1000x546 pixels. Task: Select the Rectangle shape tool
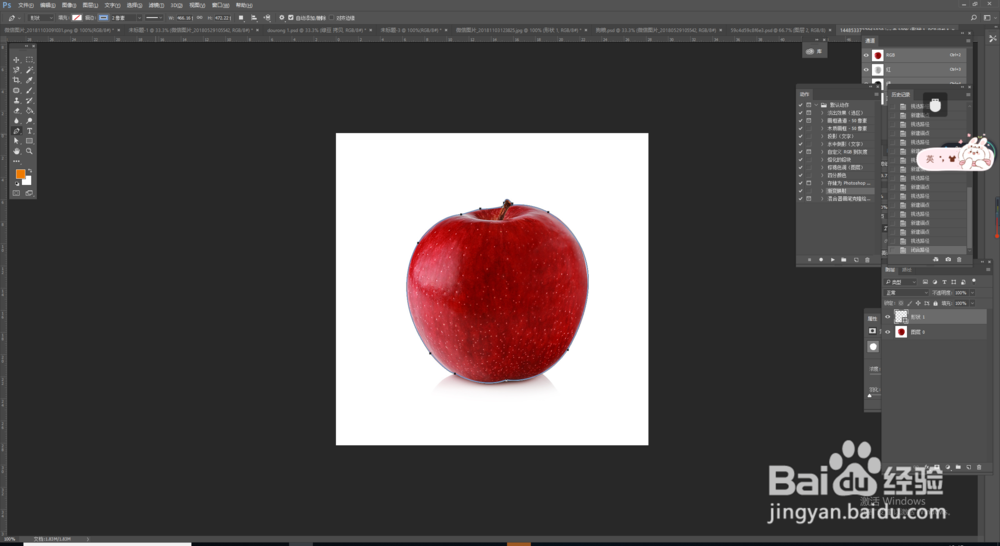[x=29, y=141]
